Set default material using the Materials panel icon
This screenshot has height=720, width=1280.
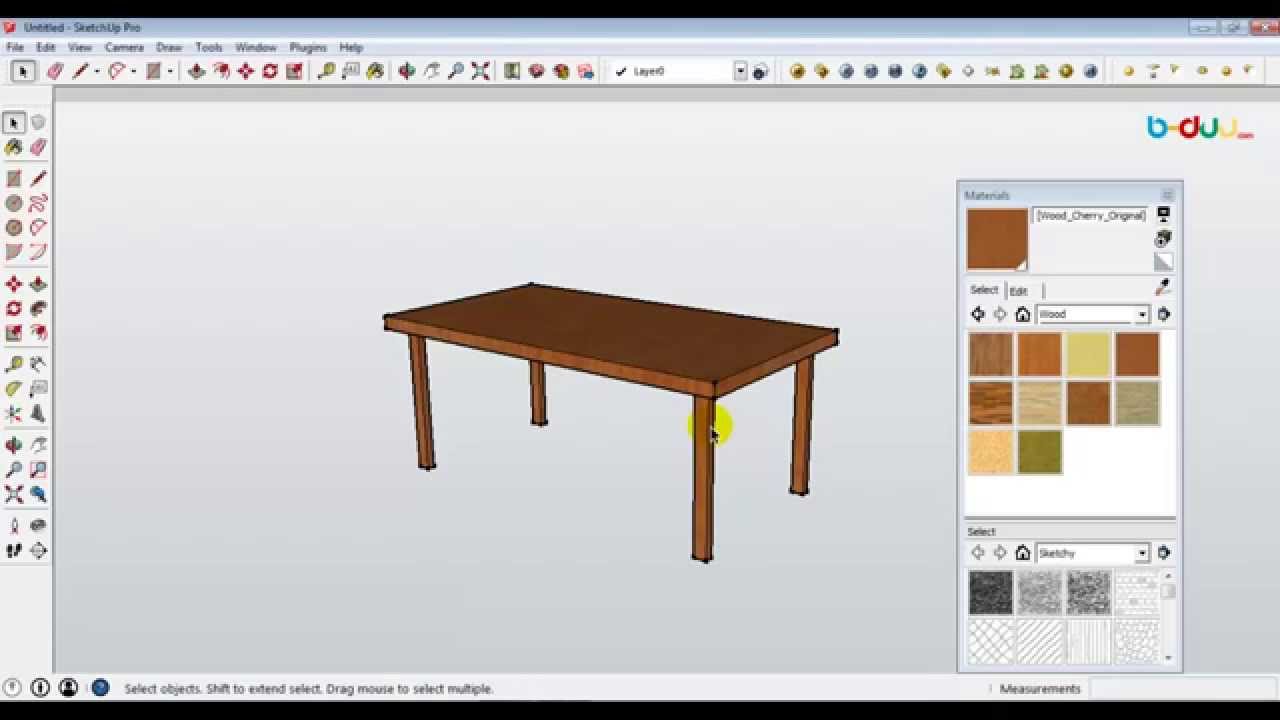[x=1163, y=262]
